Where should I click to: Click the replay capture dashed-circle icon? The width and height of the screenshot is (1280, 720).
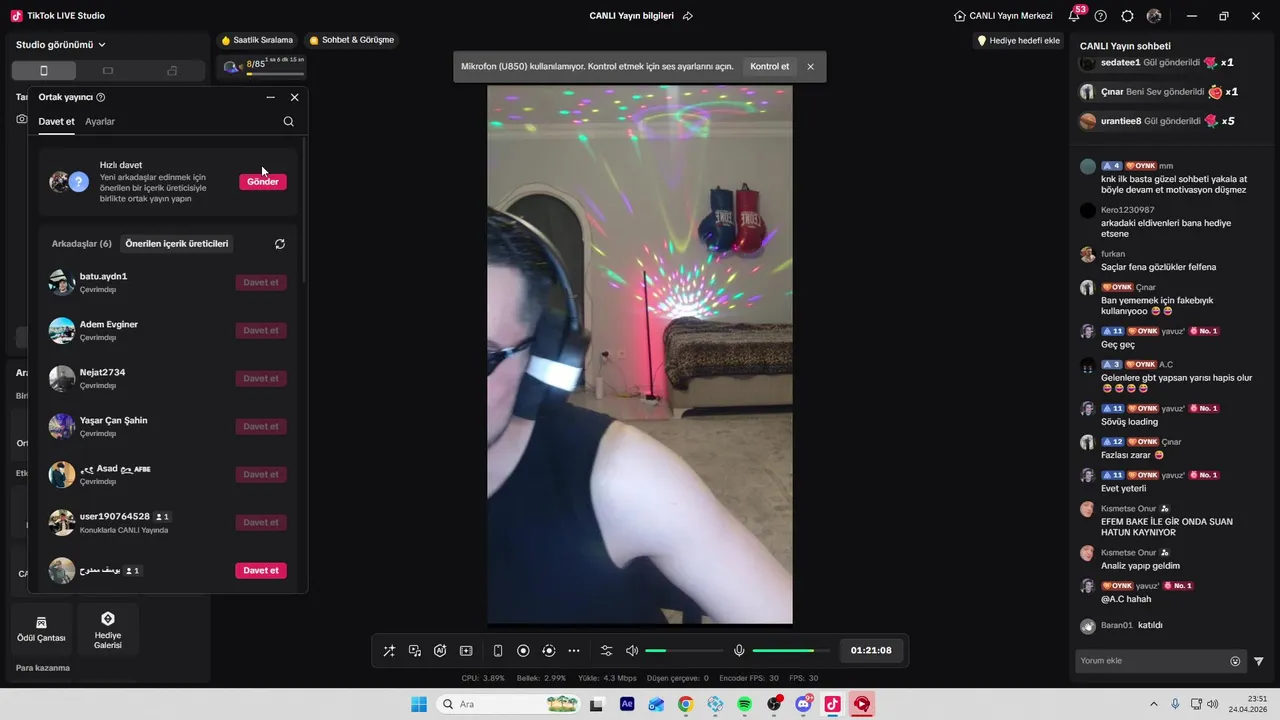tap(548, 650)
